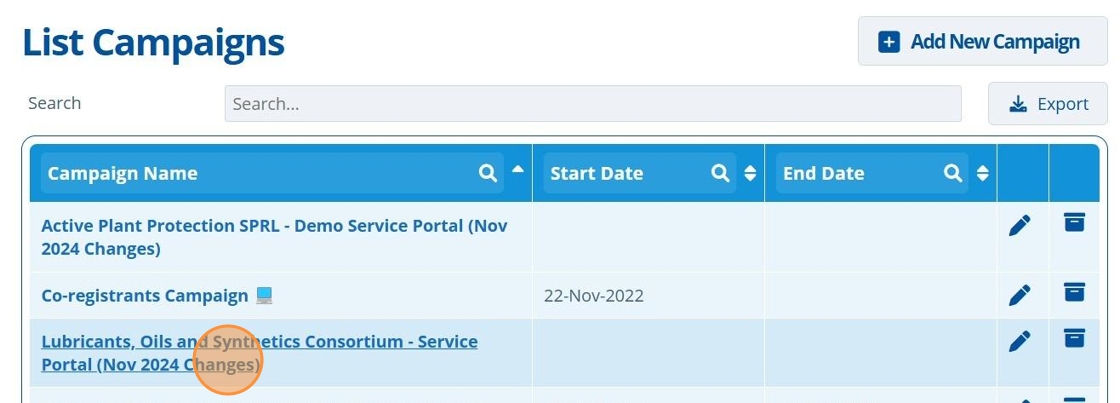
Task: Click the Campaign Name column search icon
Action: tap(488, 173)
